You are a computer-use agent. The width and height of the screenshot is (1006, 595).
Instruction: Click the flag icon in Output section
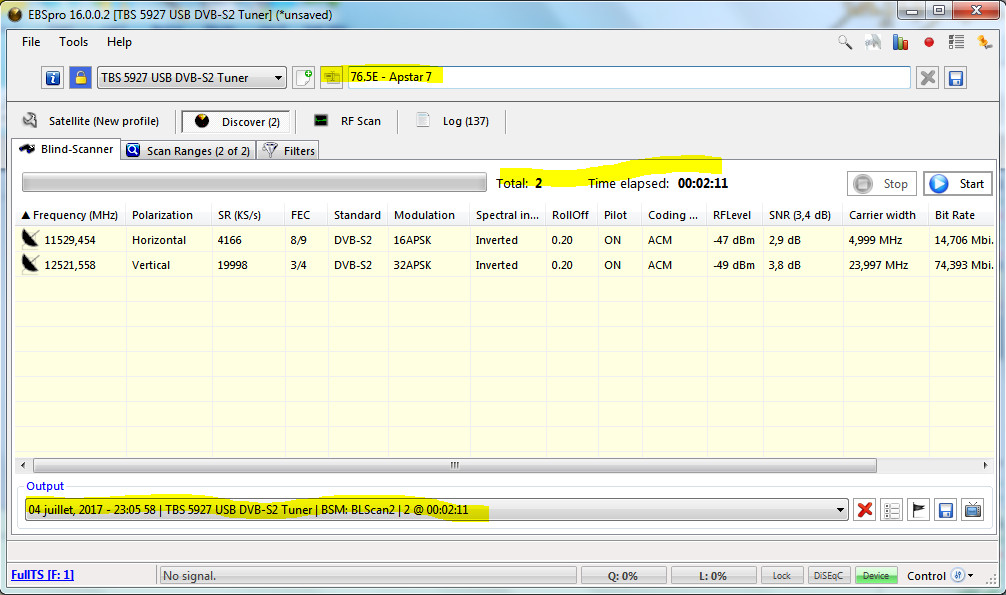pos(918,510)
